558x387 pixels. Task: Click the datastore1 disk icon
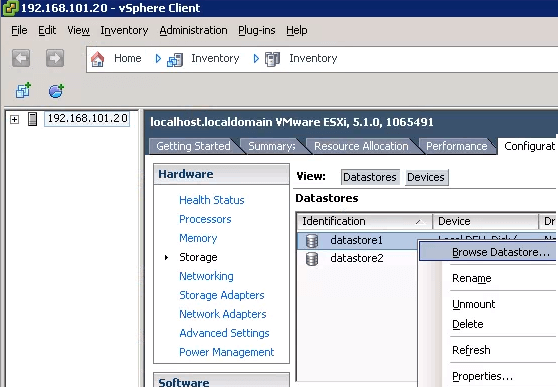(x=312, y=241)
